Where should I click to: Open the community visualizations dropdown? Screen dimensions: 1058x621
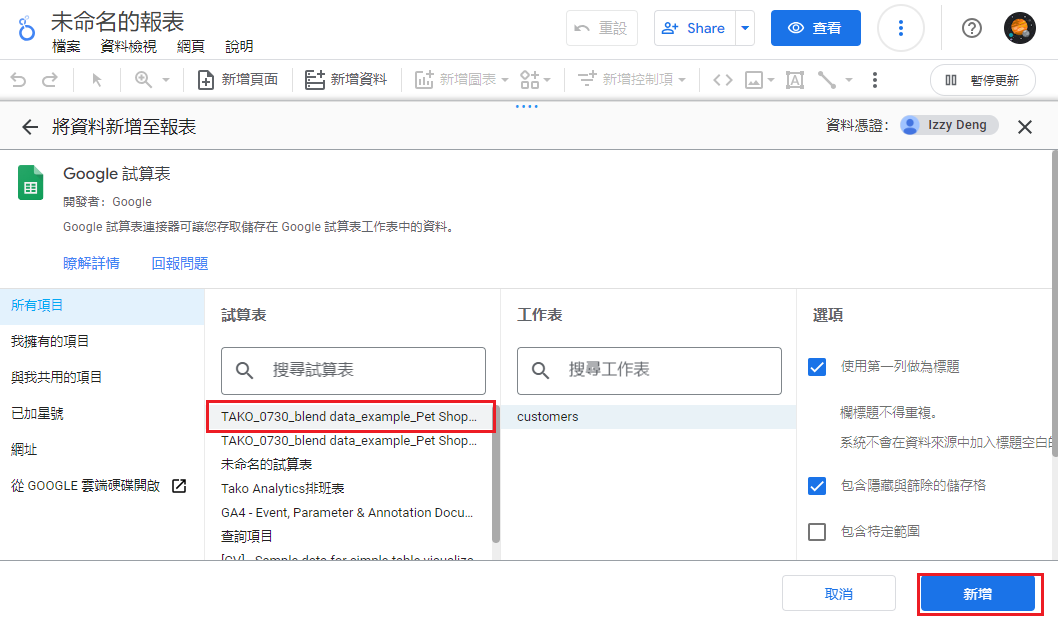pyautogui.click(x=535, y=80)
